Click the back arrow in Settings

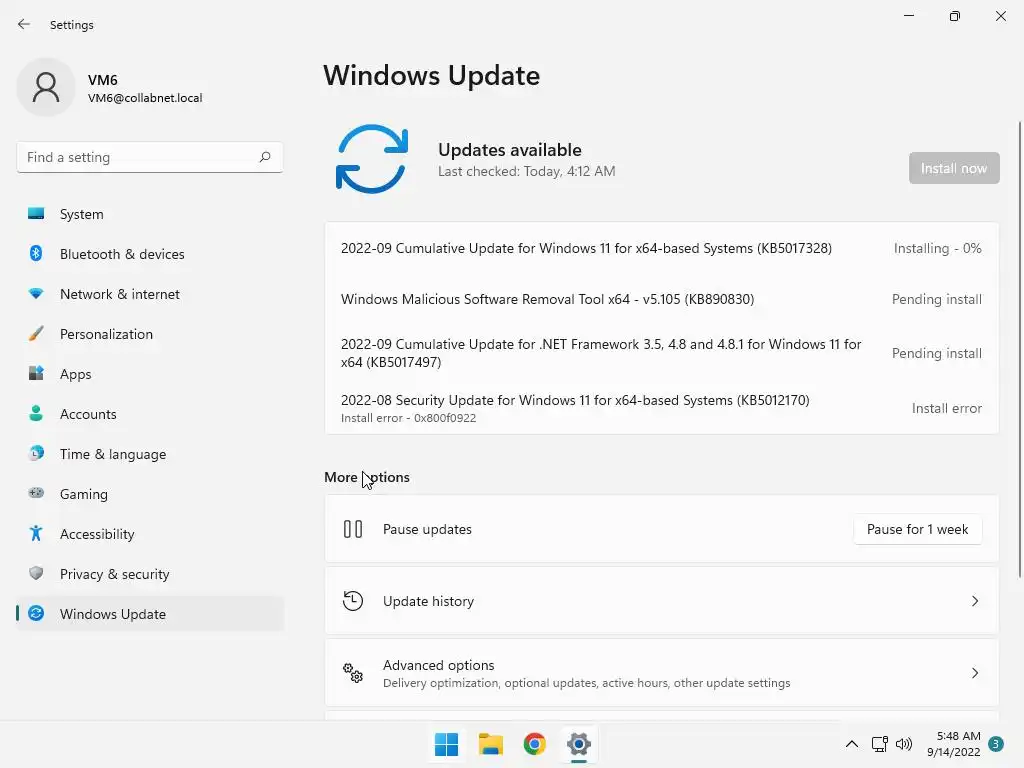[x=24, y=24]
